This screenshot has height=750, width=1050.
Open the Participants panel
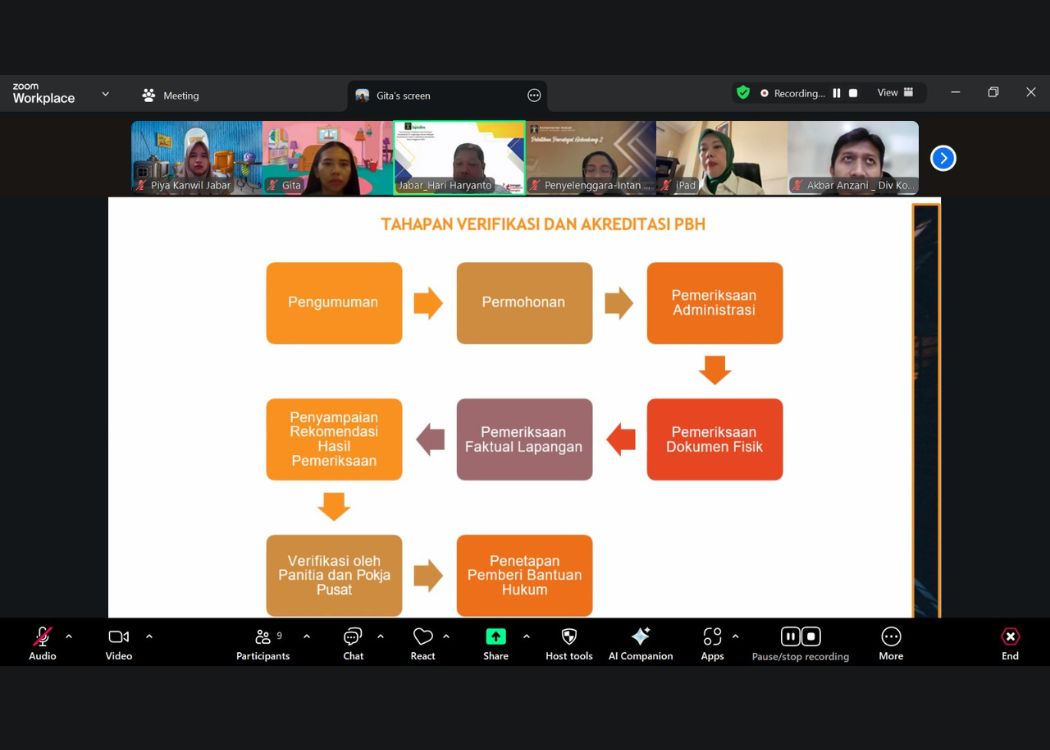point(263,643)
